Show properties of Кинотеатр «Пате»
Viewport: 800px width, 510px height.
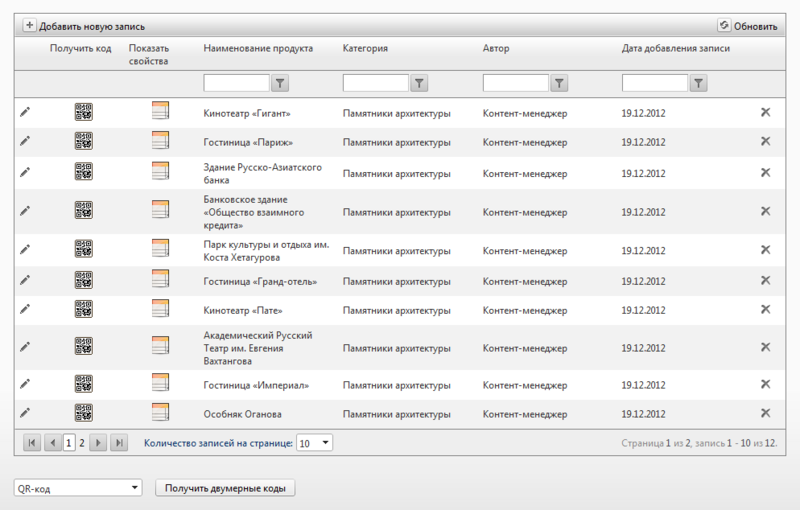click(x=160, y=308)
